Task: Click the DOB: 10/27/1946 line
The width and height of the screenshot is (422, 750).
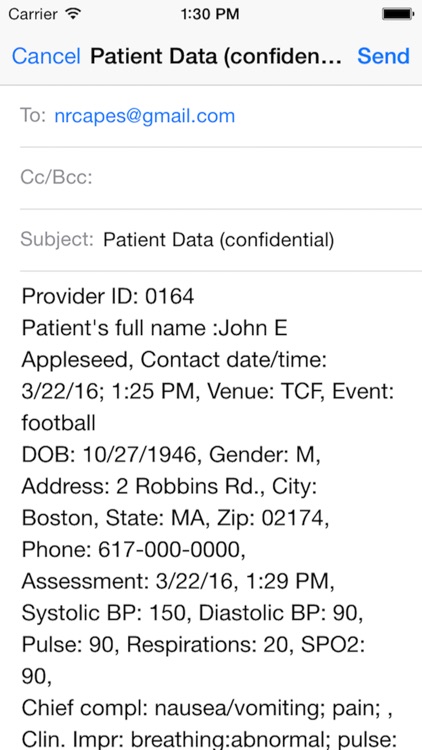Action: pos(171,455)
